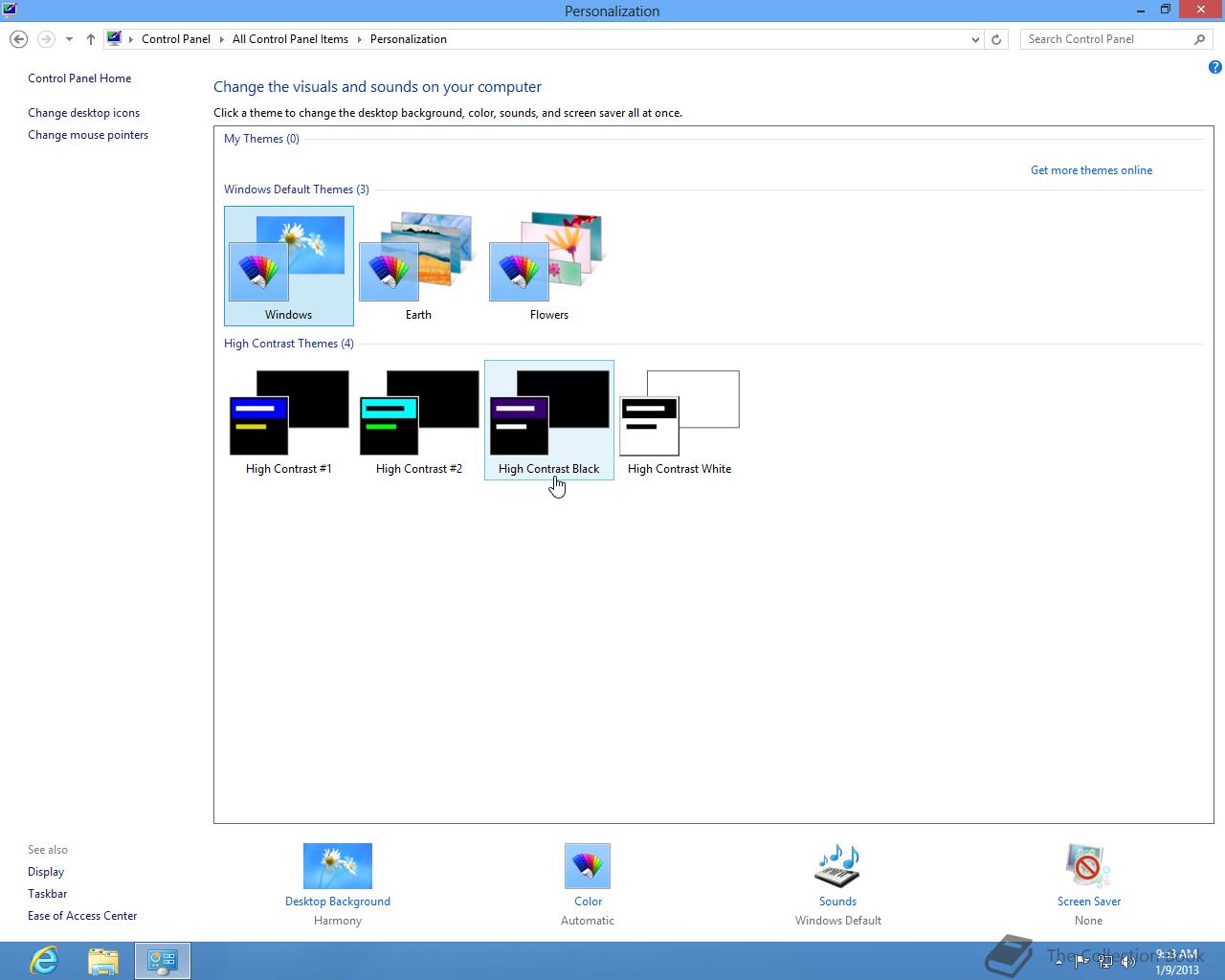This screenshot has height=980, width=1225.
Task: Click the address bar computer icon
Action: click(114, 39)
